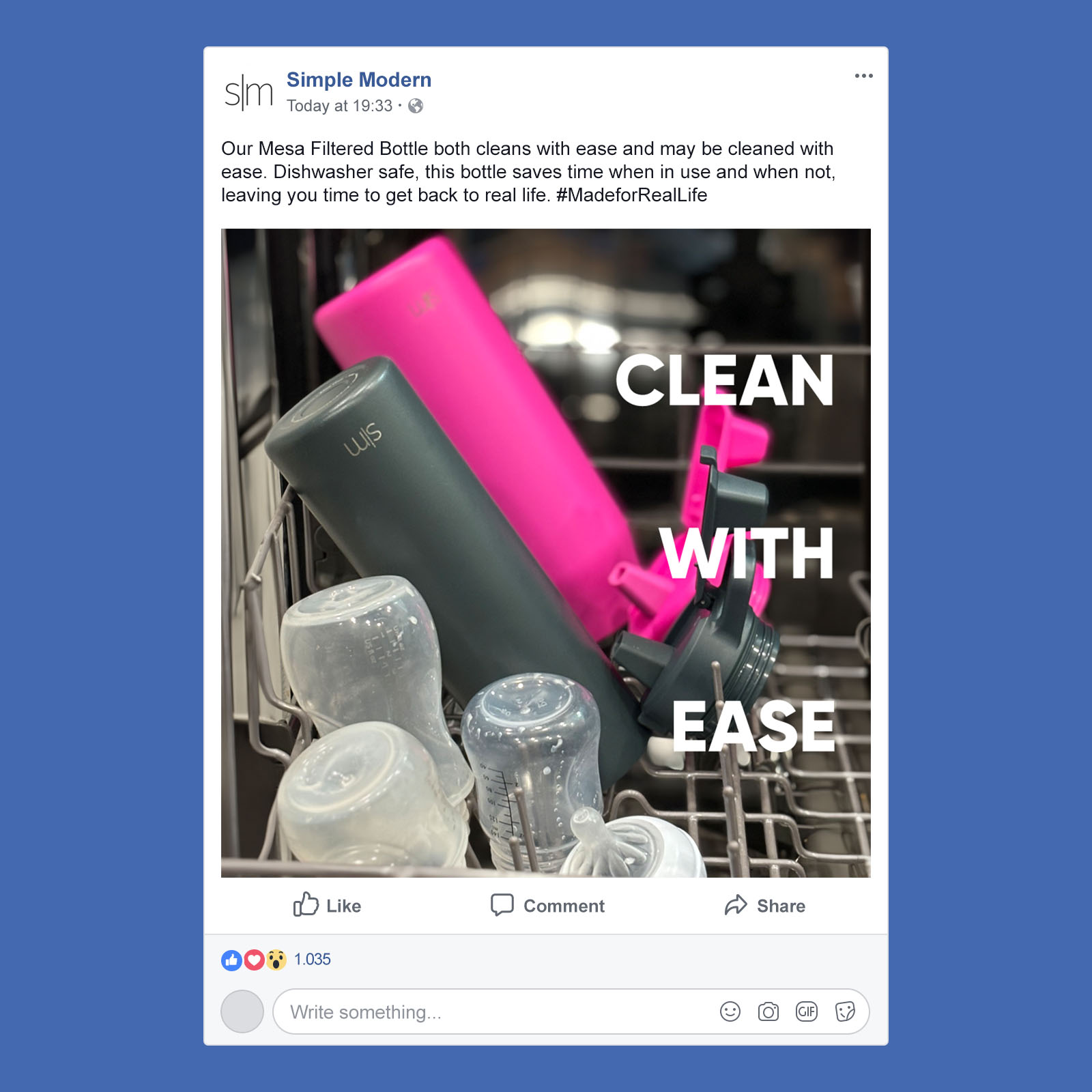Insert an emoji using smiley icon
Image resolution: width=1092 pixels, height=1092 pixels.
tap(730, 1011)
